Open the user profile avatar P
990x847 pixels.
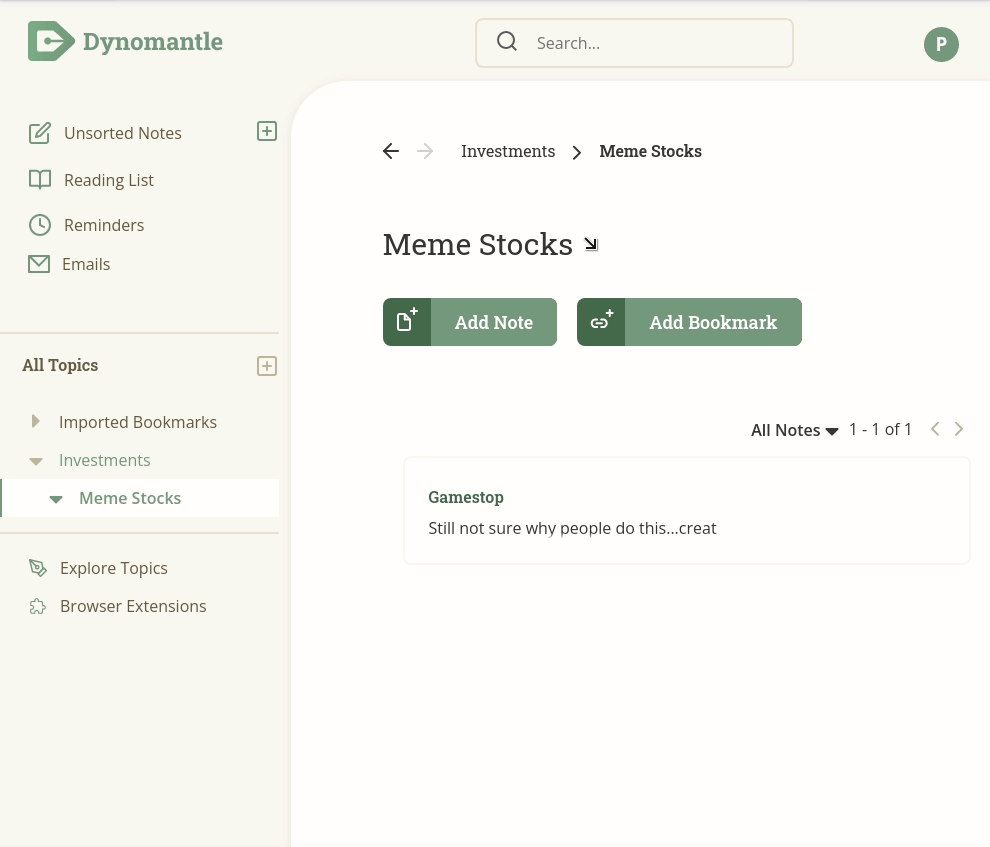941,44
